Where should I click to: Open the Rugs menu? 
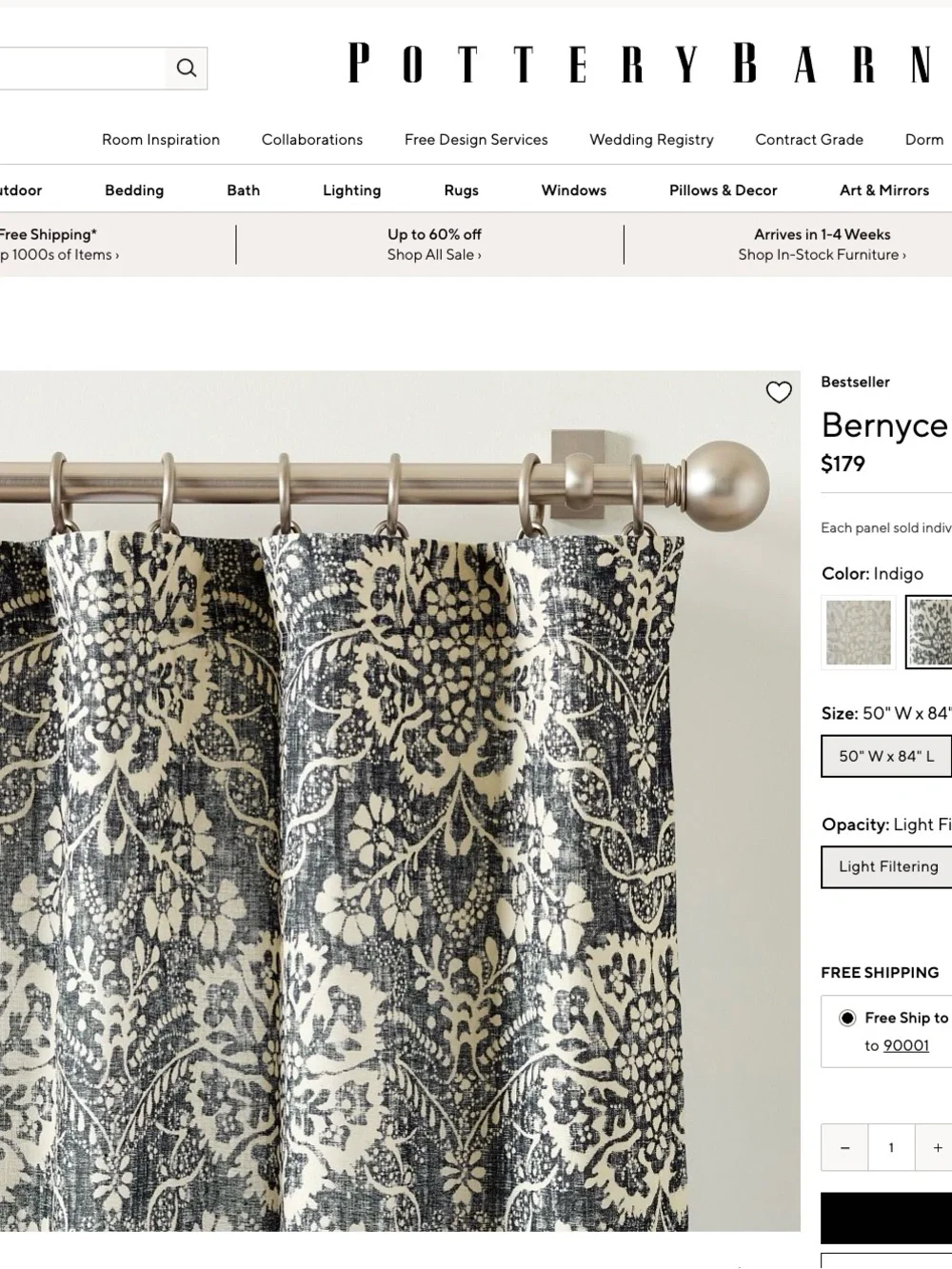pos(462,190)
